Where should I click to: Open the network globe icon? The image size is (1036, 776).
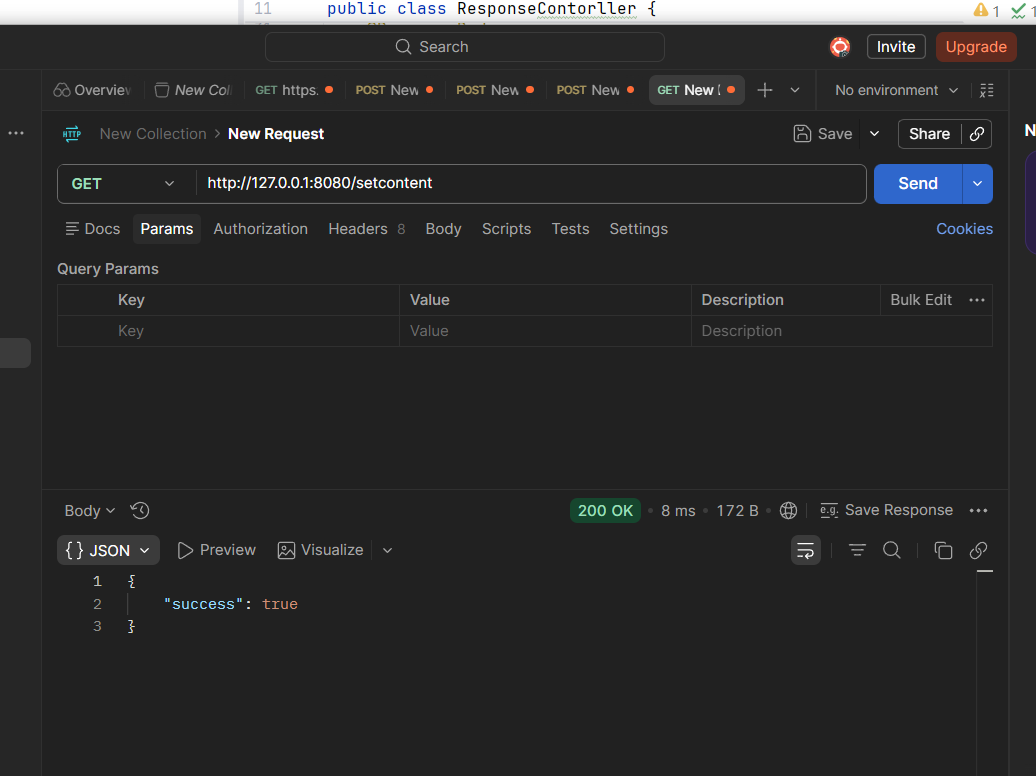tap(788, 511)
